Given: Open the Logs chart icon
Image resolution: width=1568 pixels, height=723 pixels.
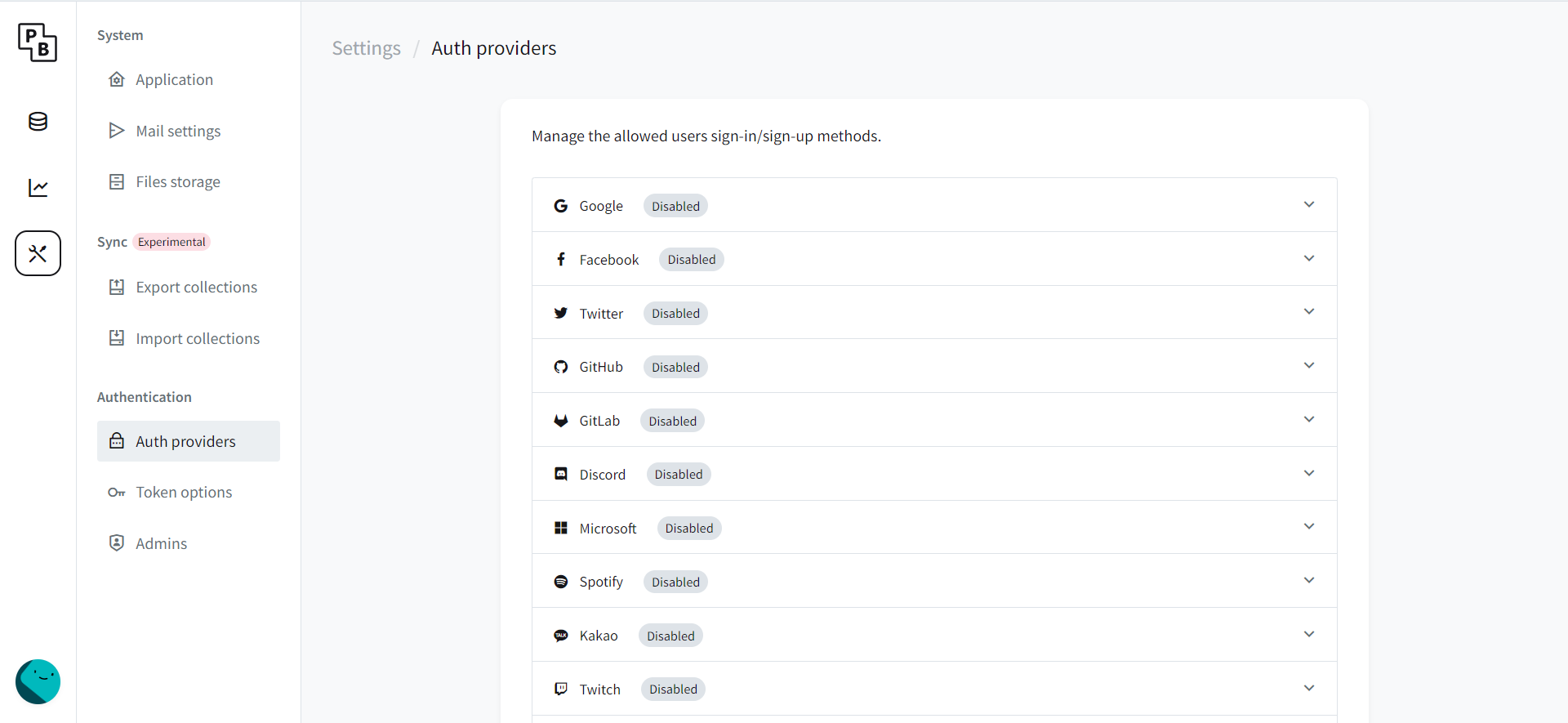Looking at the screenshot, I should (x=38, y=188).
